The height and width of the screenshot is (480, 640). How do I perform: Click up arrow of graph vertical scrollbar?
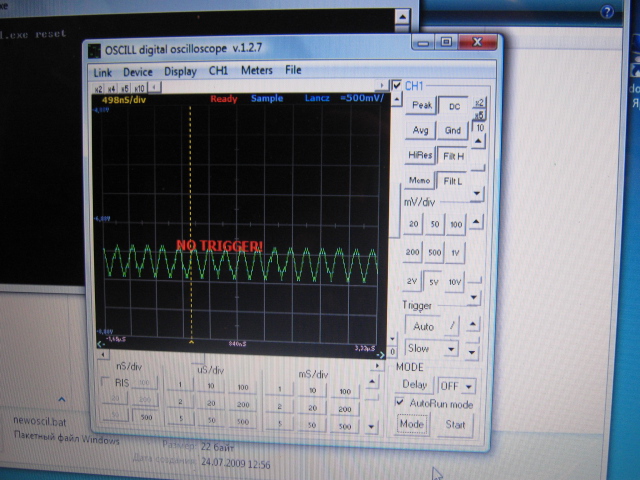(x=397, y=100)
